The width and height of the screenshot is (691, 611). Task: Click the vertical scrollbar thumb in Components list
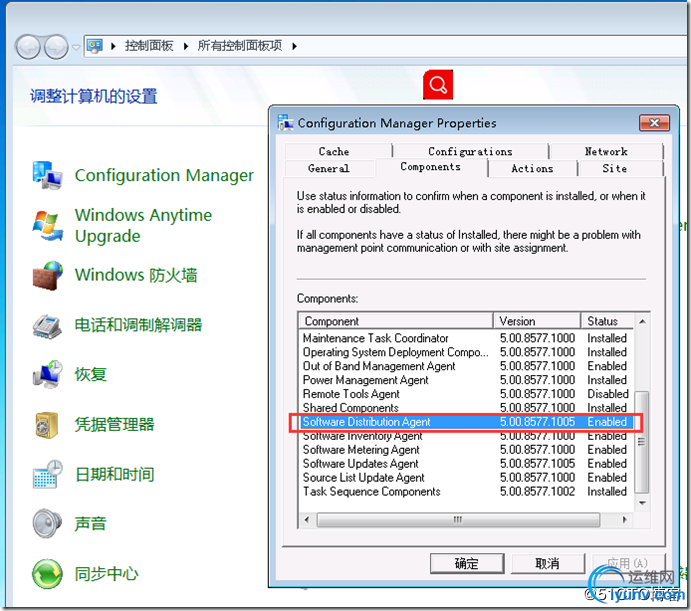click(642, 442)
